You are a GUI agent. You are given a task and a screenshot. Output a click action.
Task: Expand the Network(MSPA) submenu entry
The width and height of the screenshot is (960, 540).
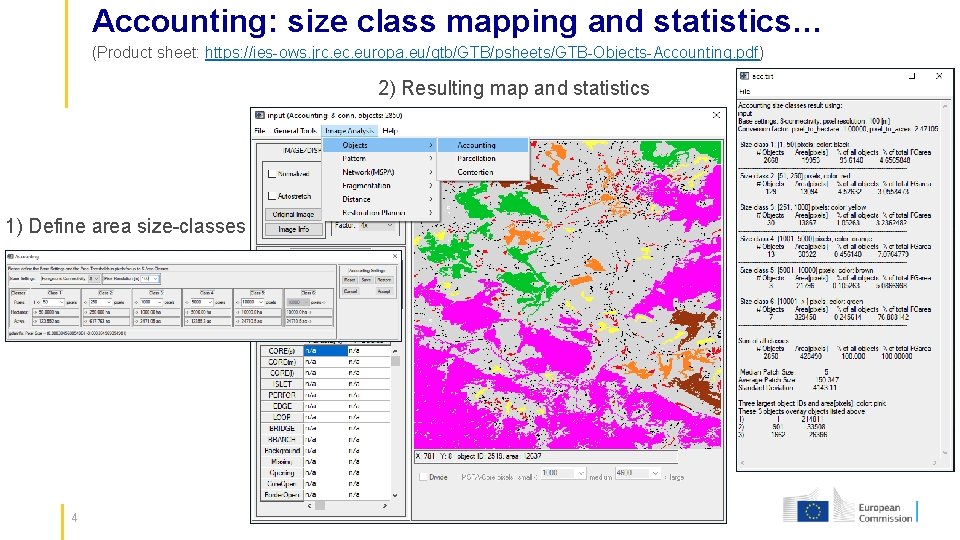tap(380, 172)
